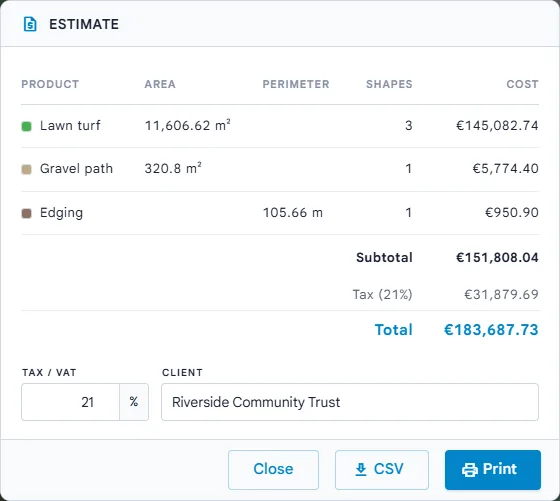
Task: Click the SHAPES column header
Action: pos(389,84)
